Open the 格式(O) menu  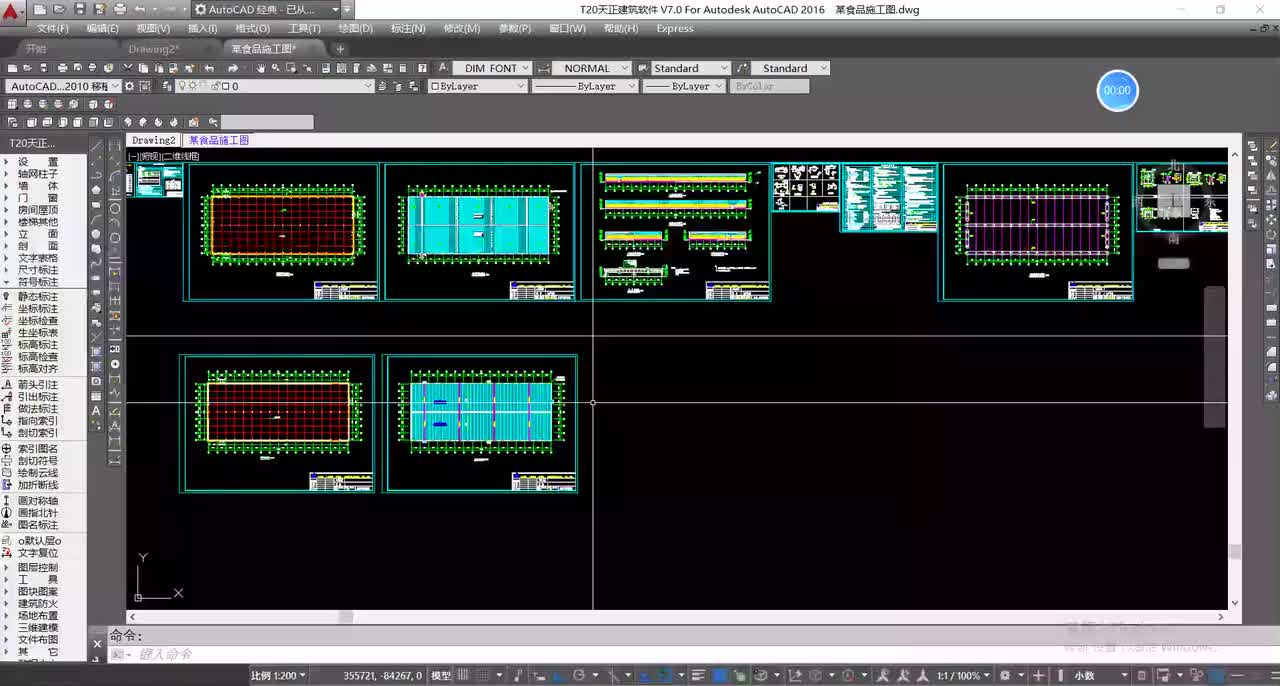coord(252,29)
